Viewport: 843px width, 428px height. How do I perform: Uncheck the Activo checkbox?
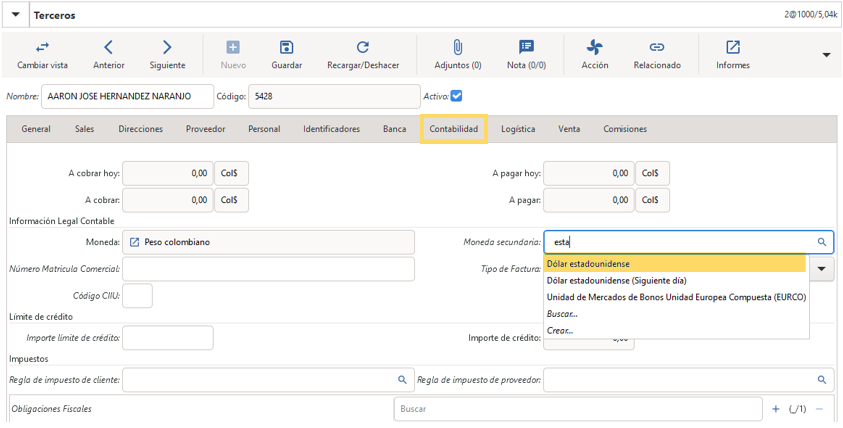(x=457, y=96)
